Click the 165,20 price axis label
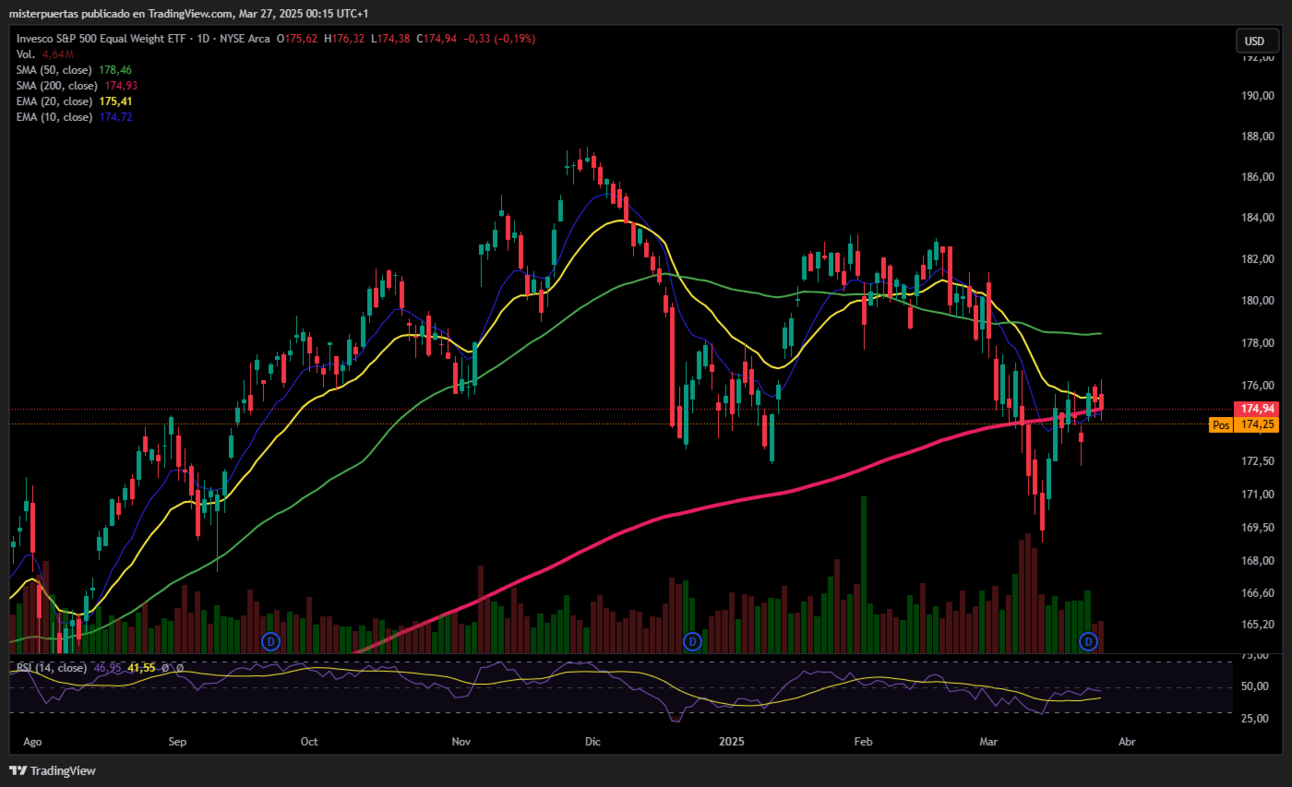The height and width of the screenshot is (787, 1292). (1256, 624)
